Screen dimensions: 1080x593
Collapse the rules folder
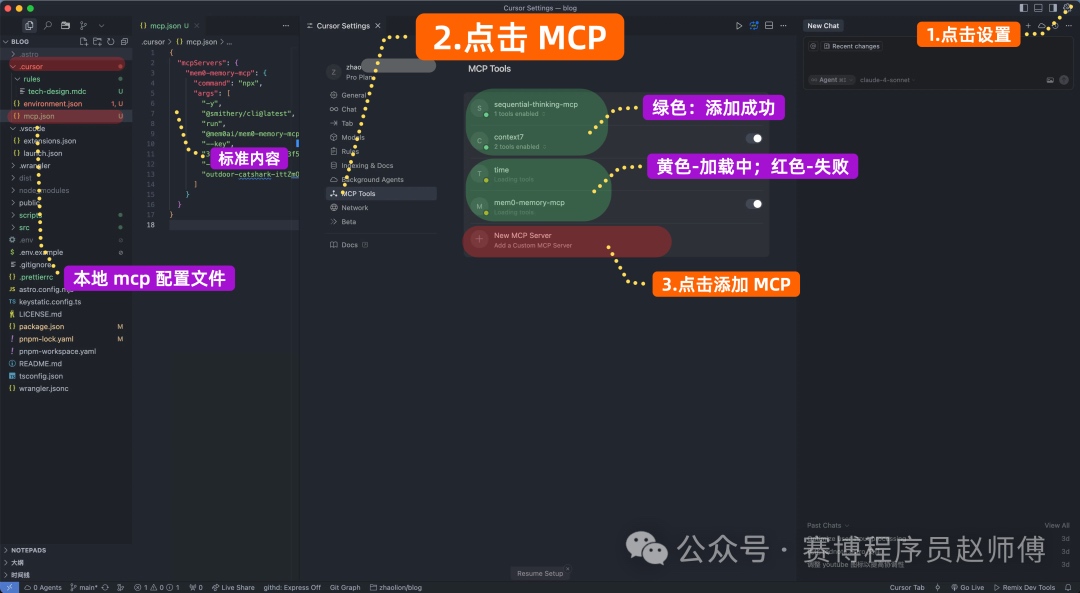pos(17,79)
